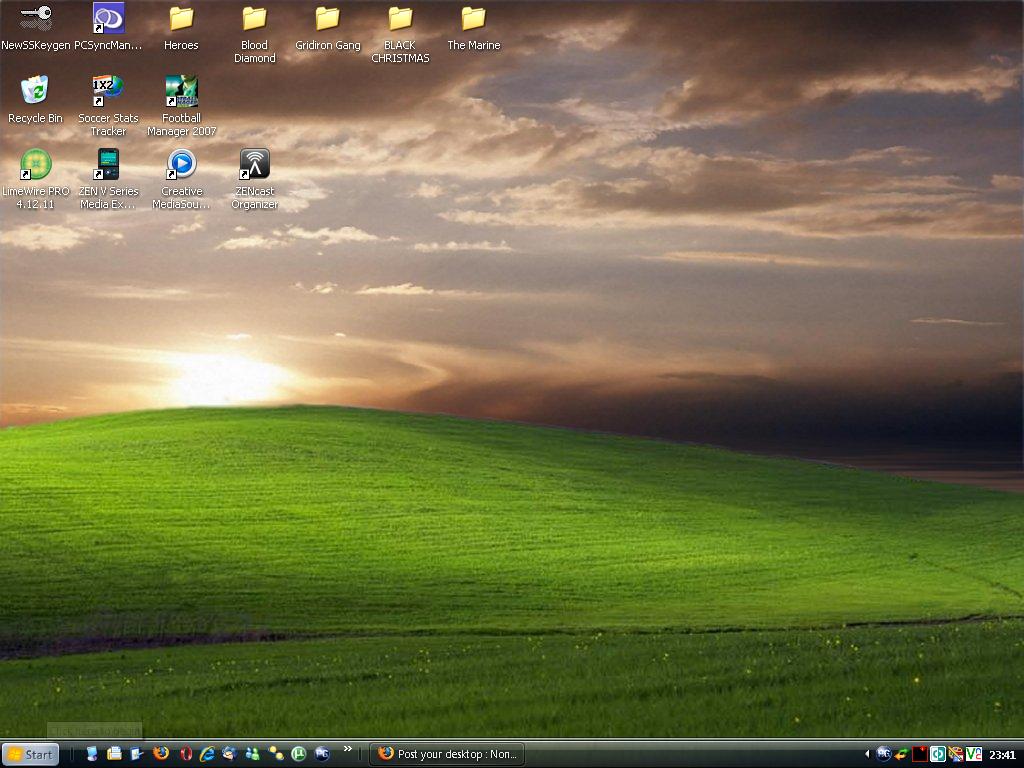The image size is (1024, 768).
Task: Select the ZENcast Organizer shortcut
Action: point(255,180)
